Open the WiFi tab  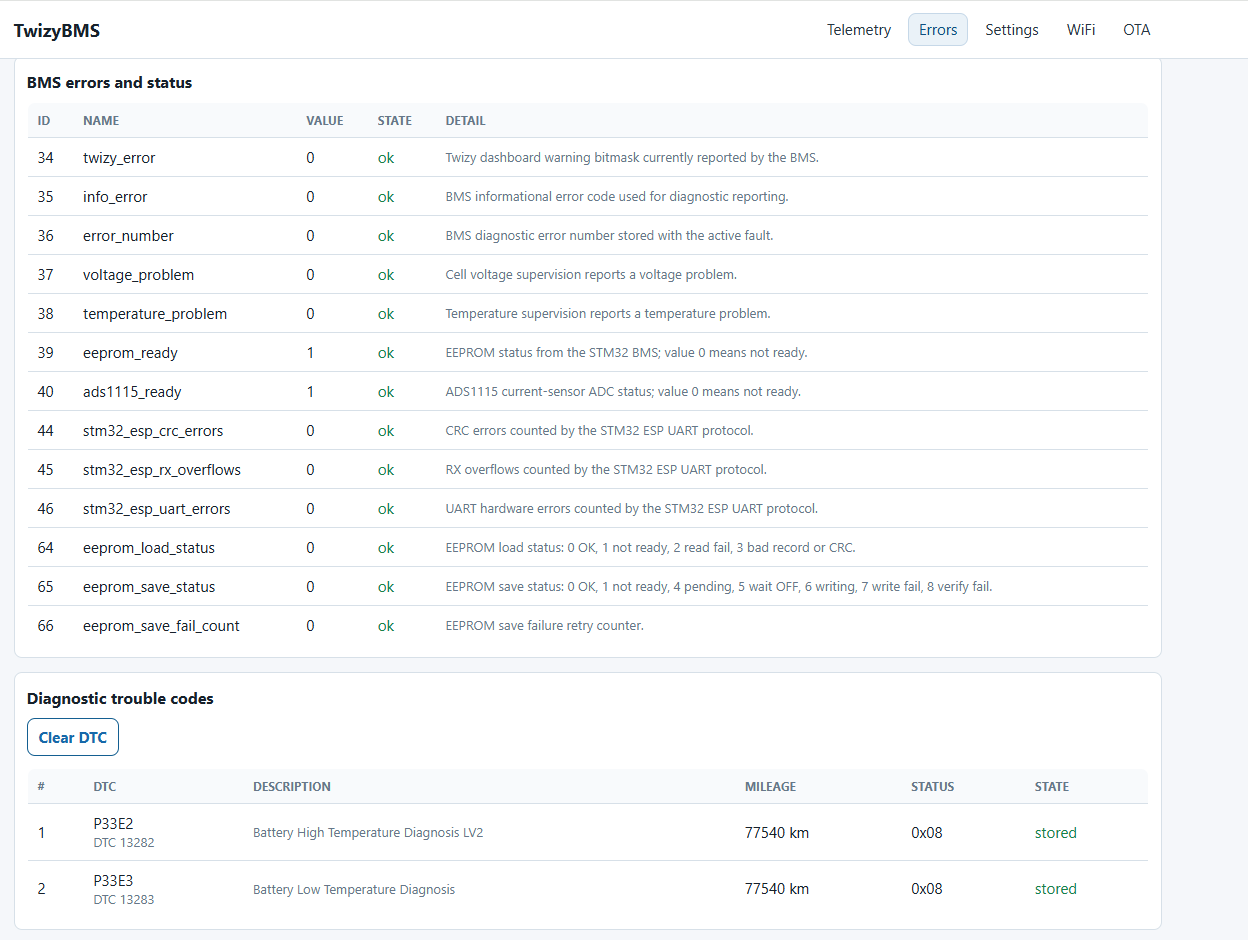click(1080, 30)
